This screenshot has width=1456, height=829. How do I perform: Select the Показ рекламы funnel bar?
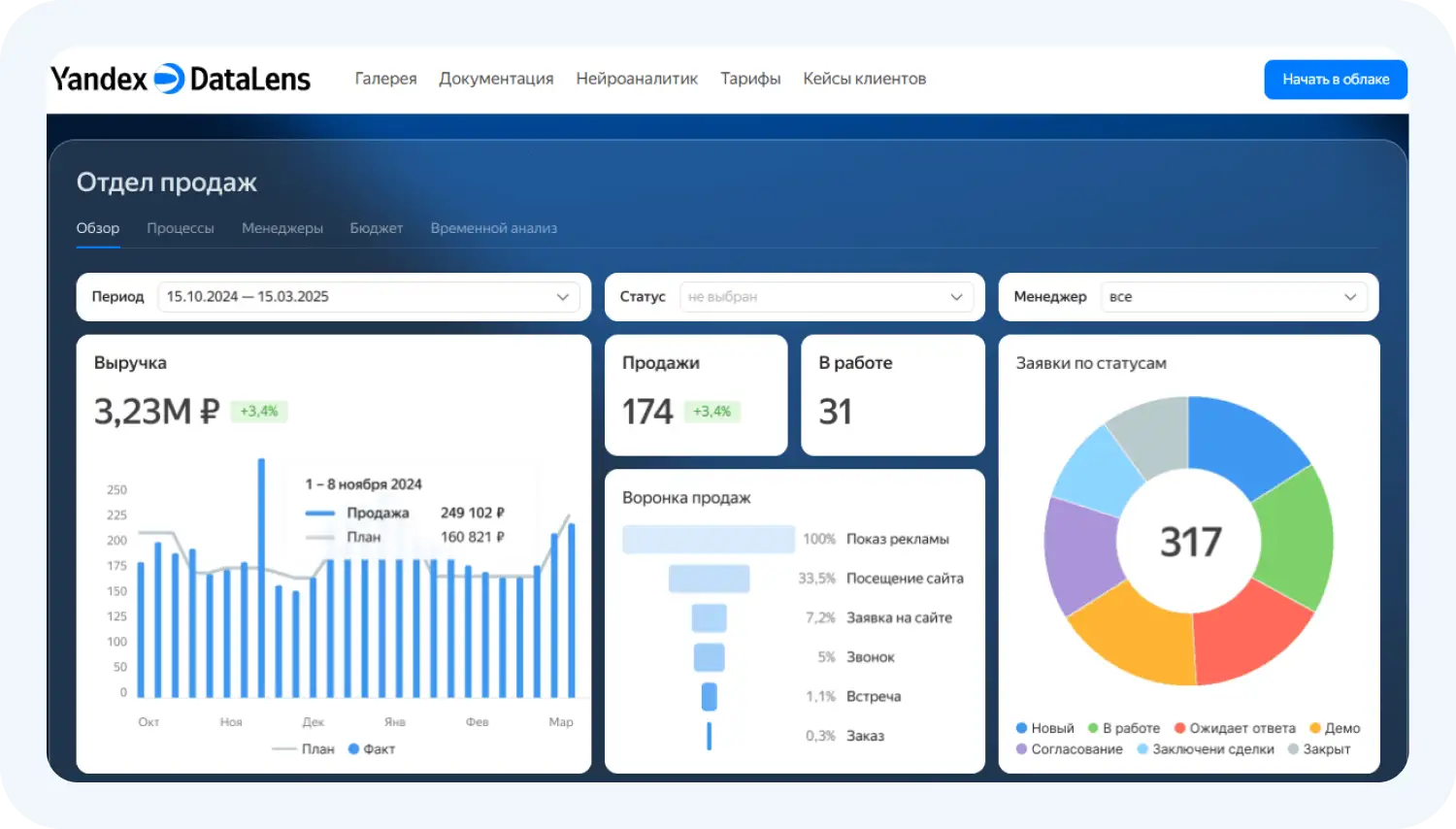tap(709, 540)
